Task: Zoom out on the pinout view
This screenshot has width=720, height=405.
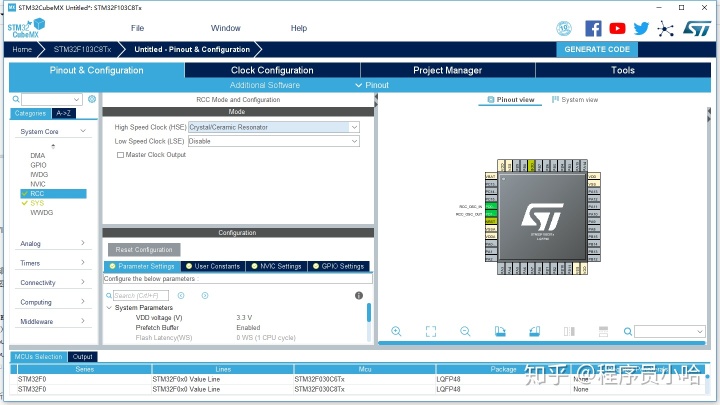Action: tap(465, 332)
